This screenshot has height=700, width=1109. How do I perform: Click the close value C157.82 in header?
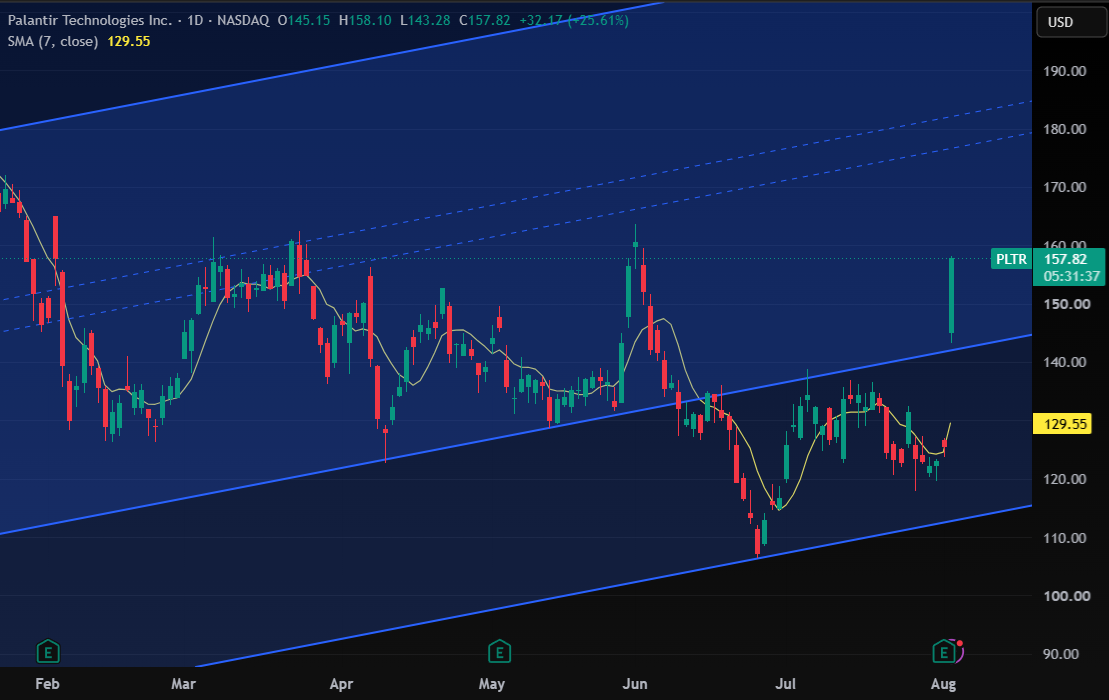pos(484,21)
